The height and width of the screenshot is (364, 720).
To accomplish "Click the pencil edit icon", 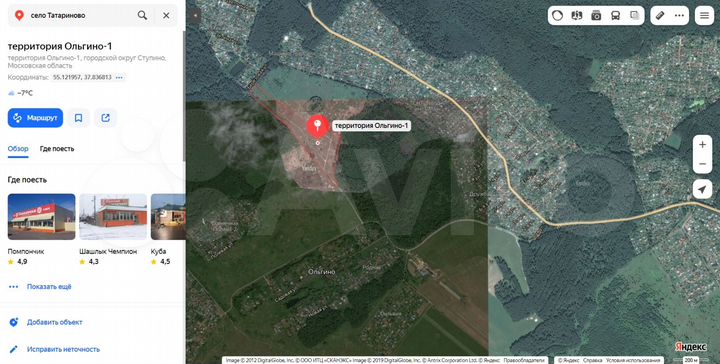I will point(14,349).
